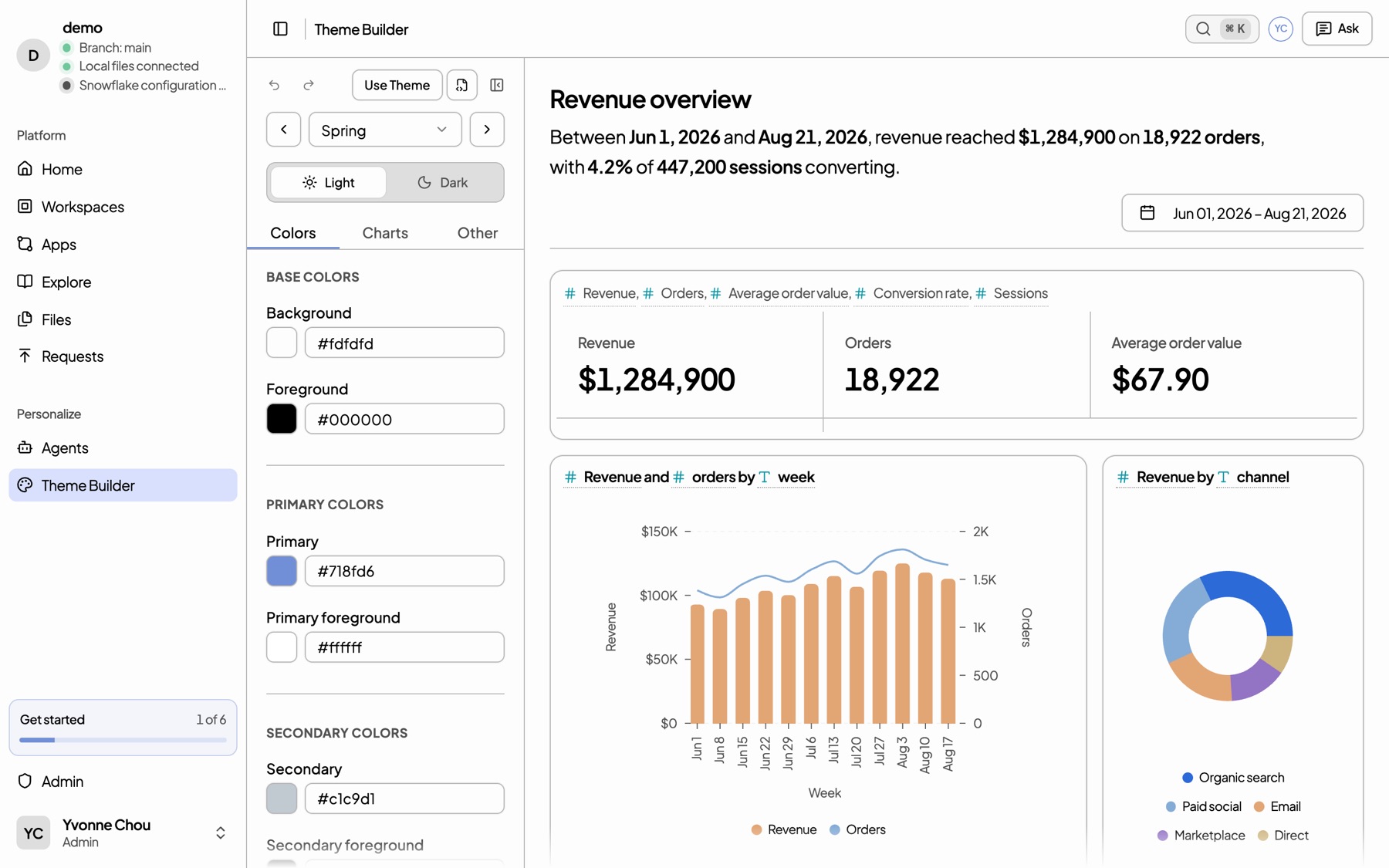This screenshot has width=1389, height=868.
Task: Collapse the theme editor panel icon
Action: point(497,85)
